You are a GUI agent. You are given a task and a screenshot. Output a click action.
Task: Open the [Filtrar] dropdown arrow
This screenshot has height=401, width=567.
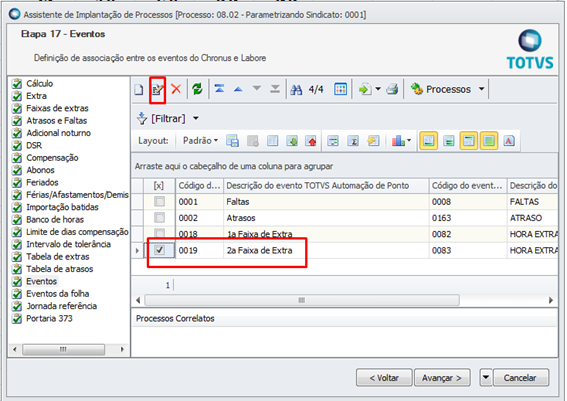(x=196, y=118)
